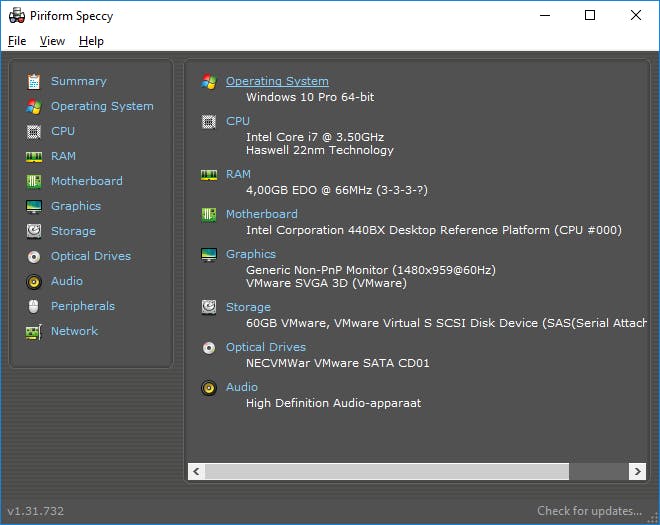The height and width of the screenshot is (525, 660).
Task: Maximize the Piriform Speccy window
Action: pos(590,15)
